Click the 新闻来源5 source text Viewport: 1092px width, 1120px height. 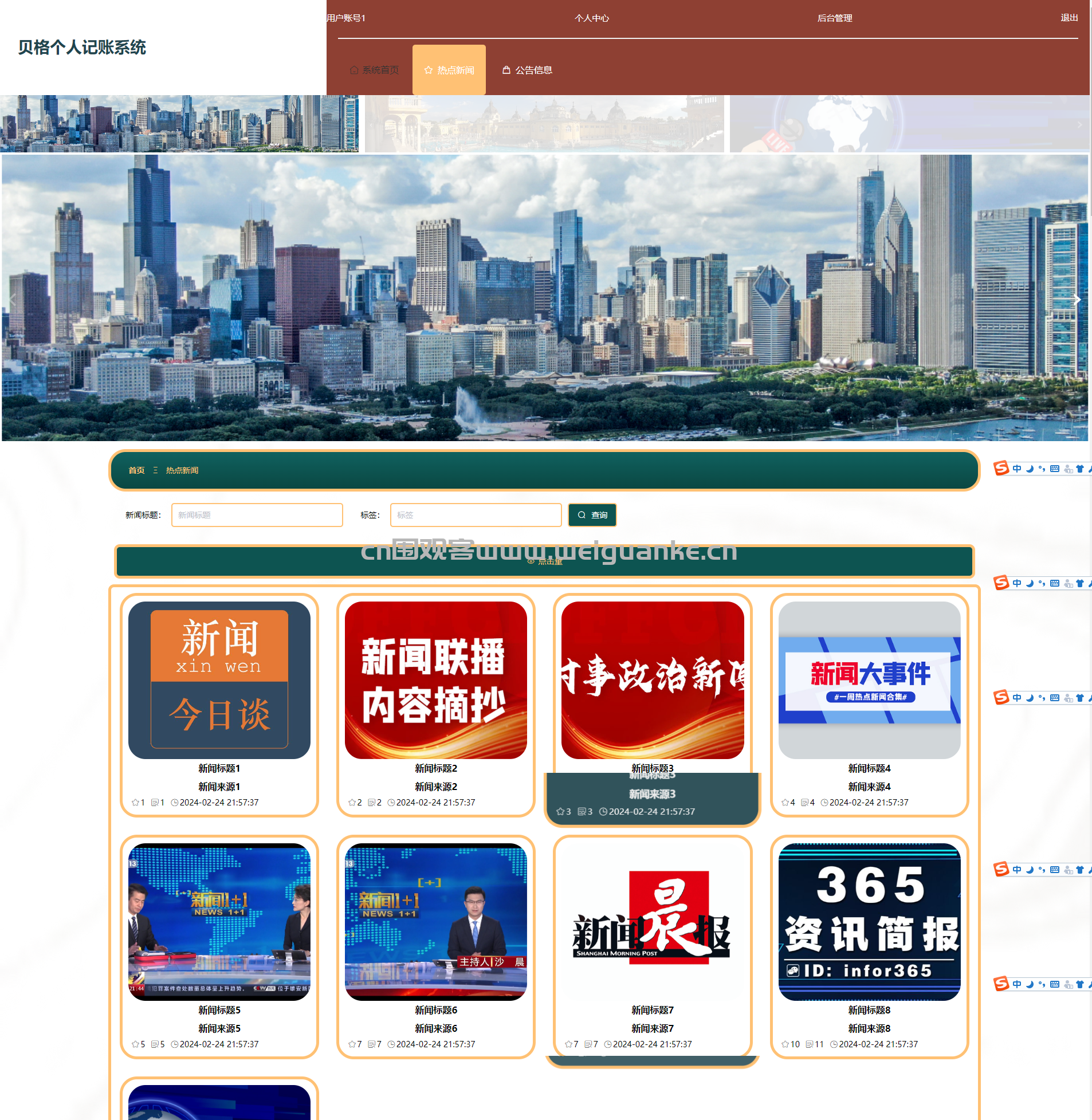pyautogui.click(x=219, y=1029)
